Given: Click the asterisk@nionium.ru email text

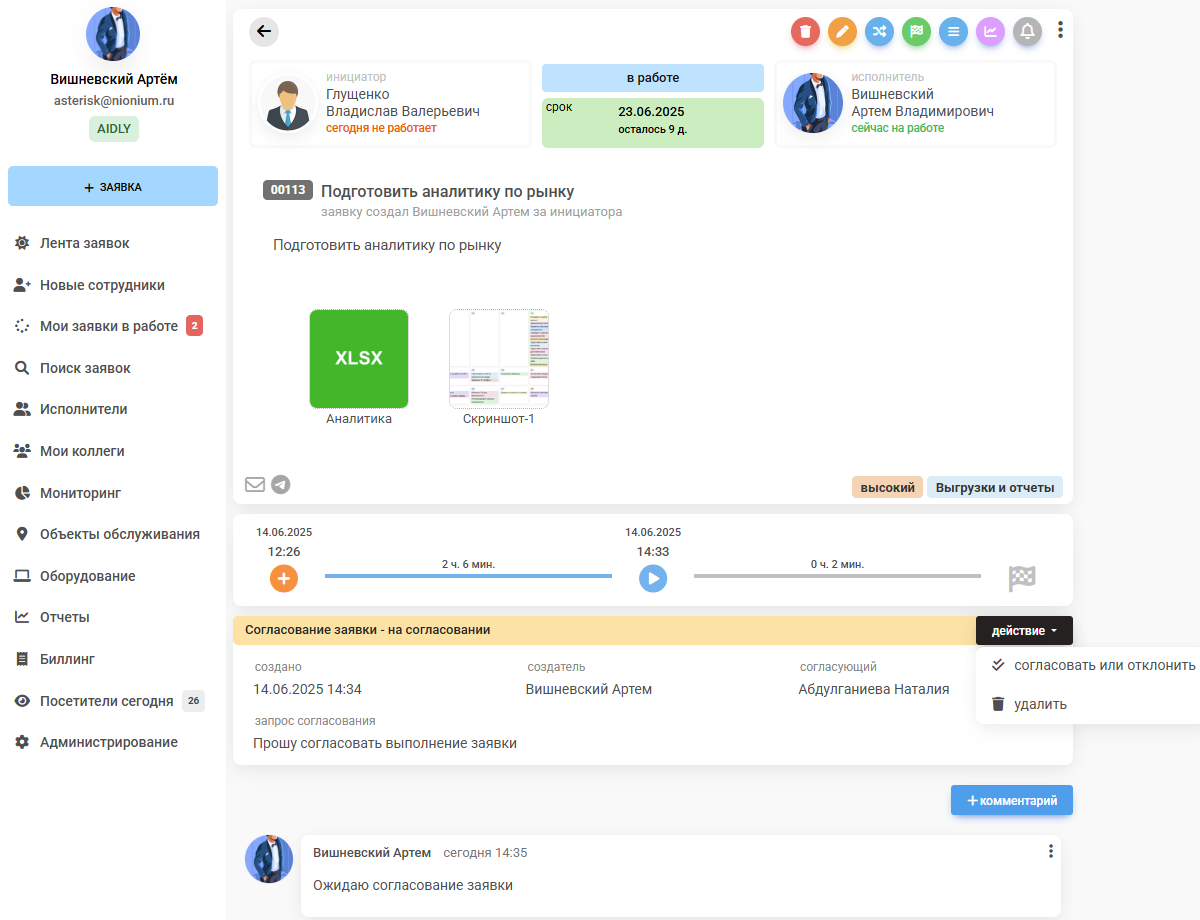Looking at the screenshot, I should pos(113,101).
